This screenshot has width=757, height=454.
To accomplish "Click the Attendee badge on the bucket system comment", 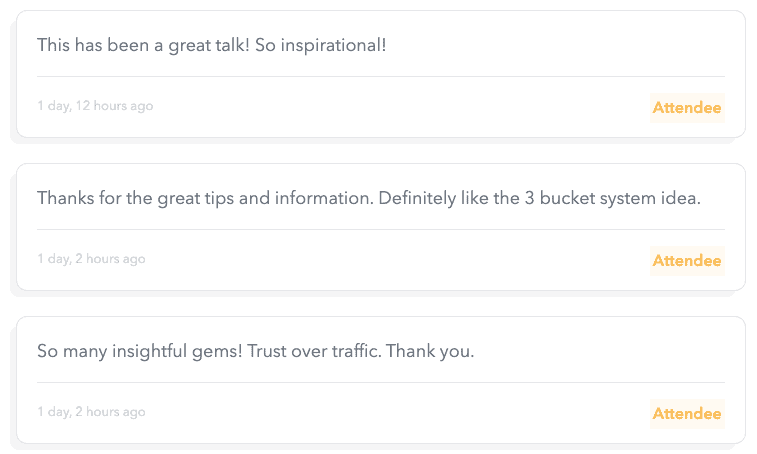I will coord(686,261).
